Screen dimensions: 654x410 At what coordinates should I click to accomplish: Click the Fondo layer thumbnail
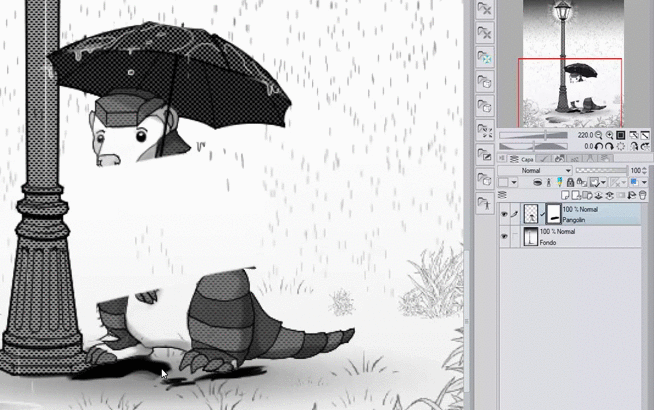coord(530,236)
